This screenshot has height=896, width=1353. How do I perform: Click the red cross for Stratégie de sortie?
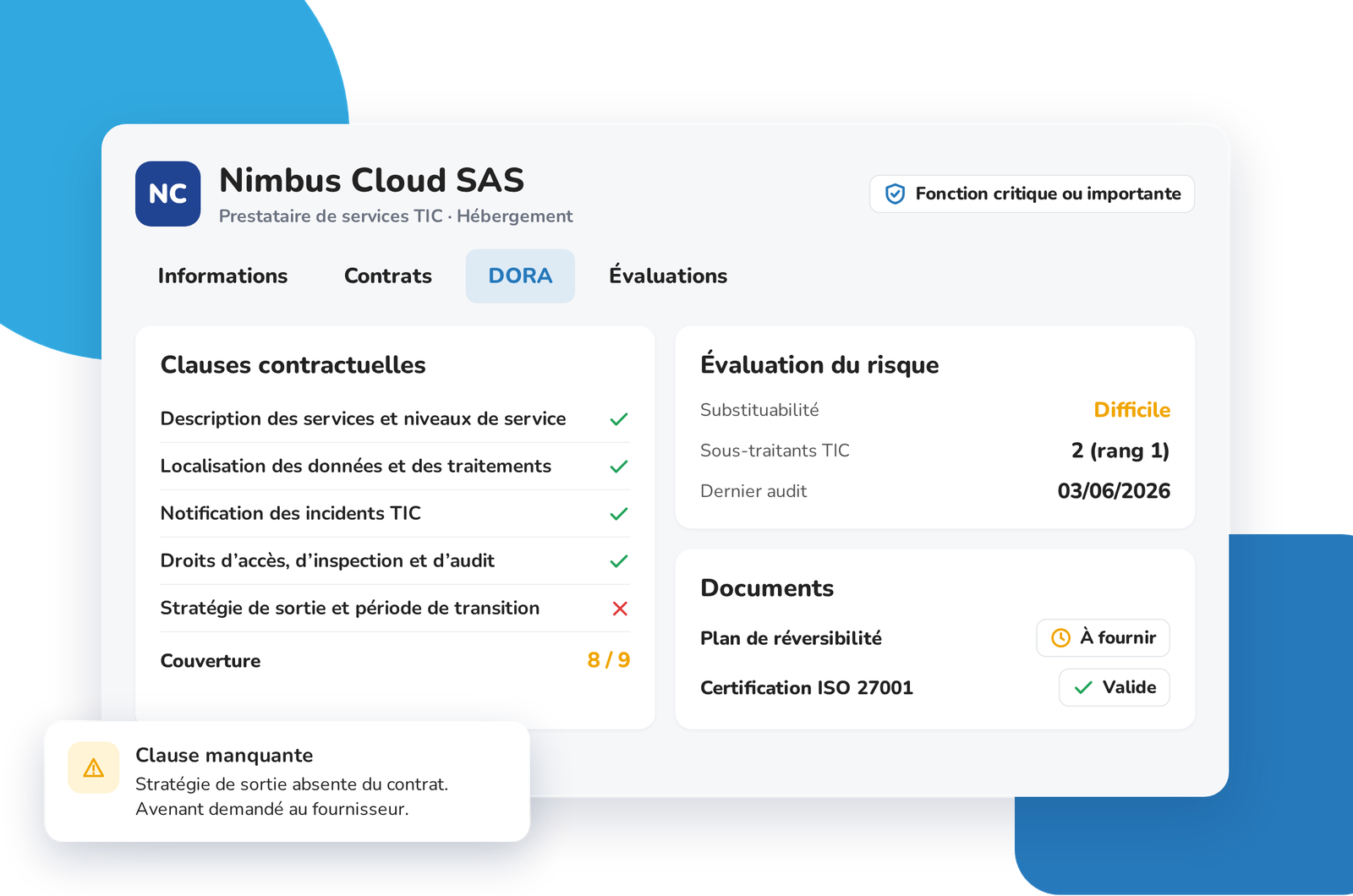pos(620,609)
